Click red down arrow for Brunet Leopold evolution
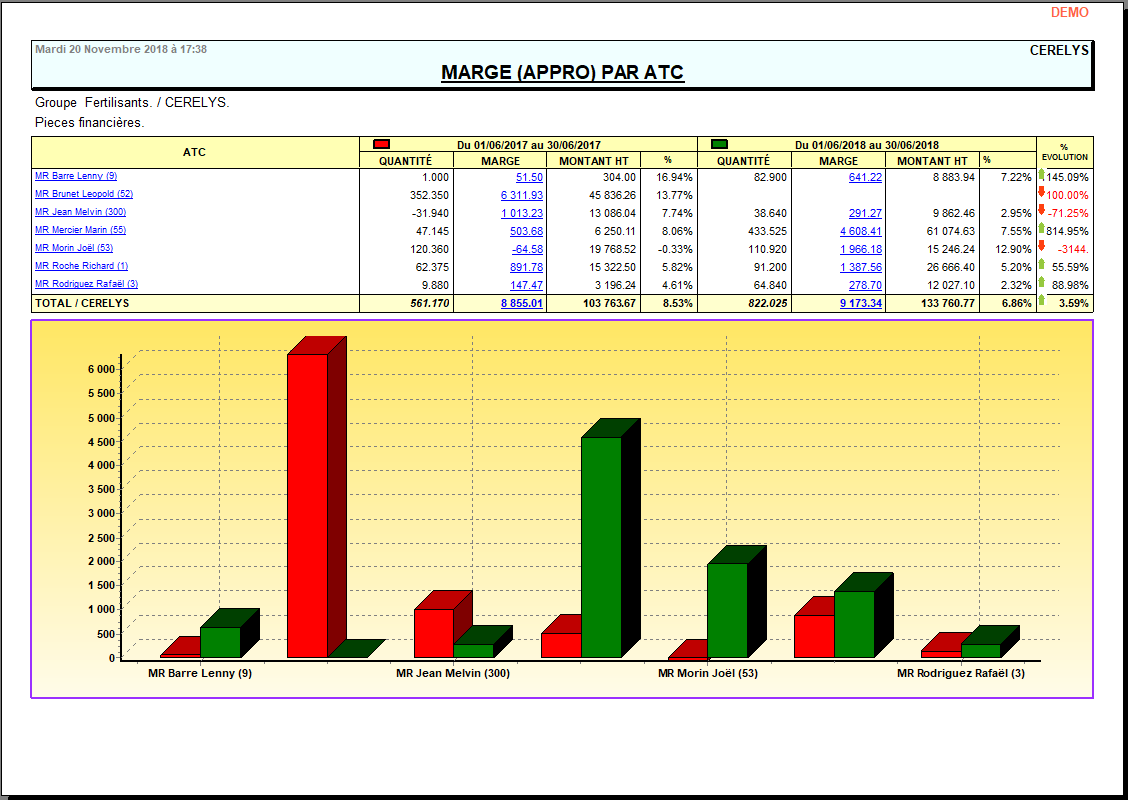Image resolution: width=1128 pixels, height=800 pixels. 1041,192
